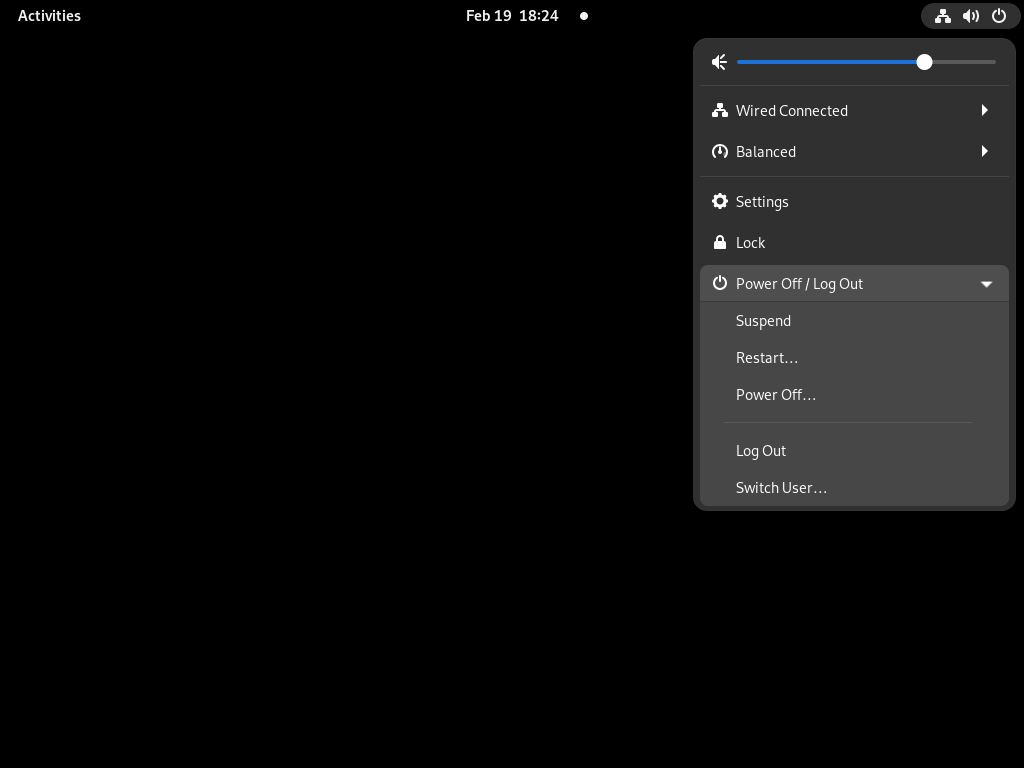Open the Balanced power mode submenu
1024x768 pixels.
pyautogui.click(x=854, y=152)
